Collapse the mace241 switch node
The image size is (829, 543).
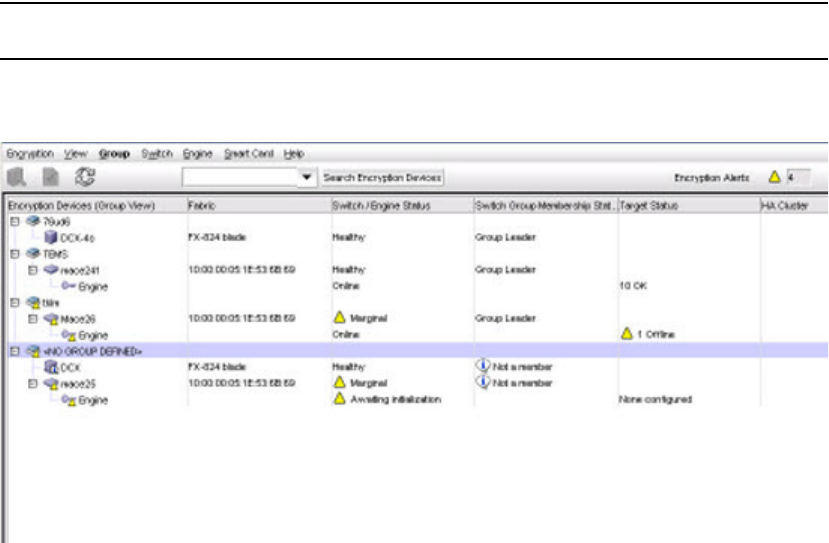pyautogui.click(x=31, y=270)
